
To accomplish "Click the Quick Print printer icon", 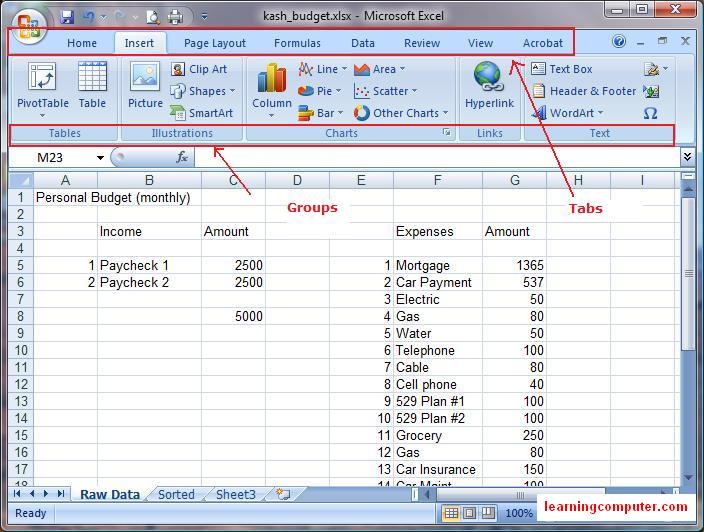I will coord(175,17).
